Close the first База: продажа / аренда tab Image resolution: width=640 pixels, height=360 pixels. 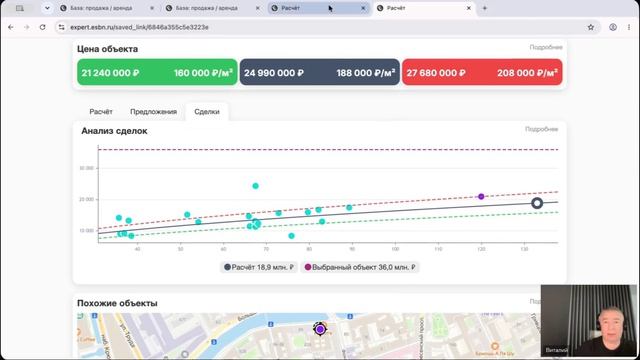(152, 8)
